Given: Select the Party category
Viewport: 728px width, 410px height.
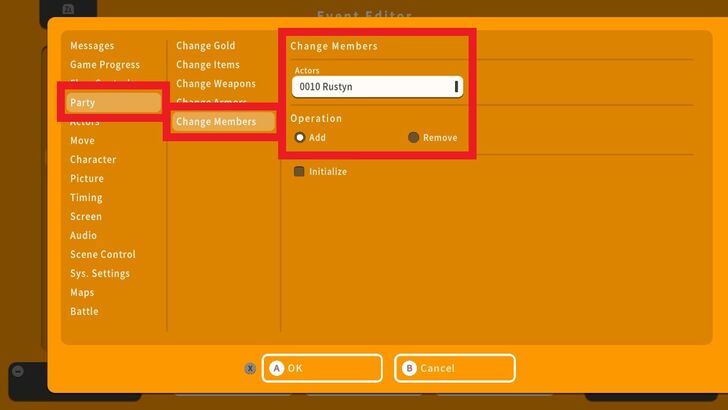Looking at the screenshot, I should 113,102.
